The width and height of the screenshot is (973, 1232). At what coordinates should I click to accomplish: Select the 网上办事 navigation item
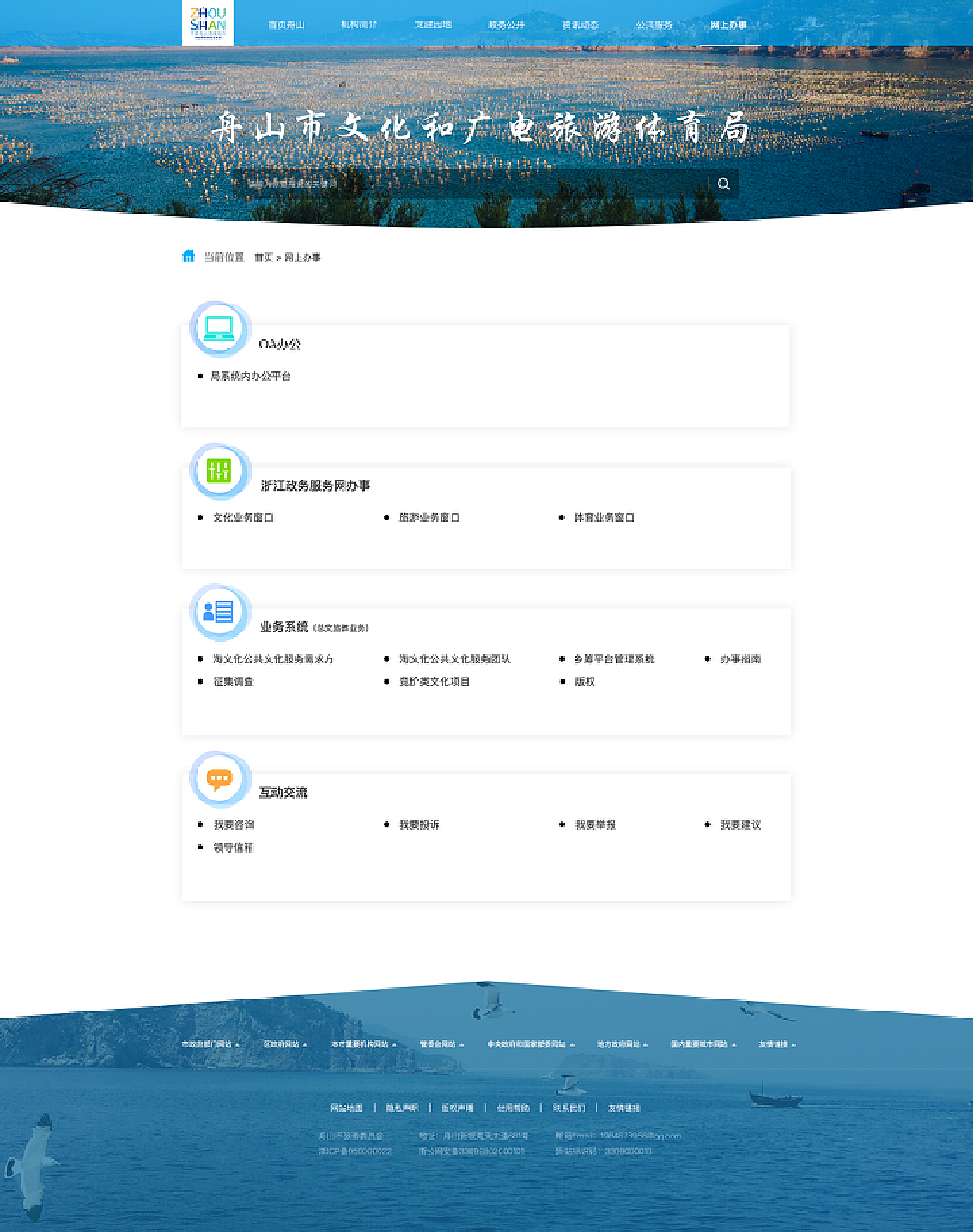click(728, 25)
